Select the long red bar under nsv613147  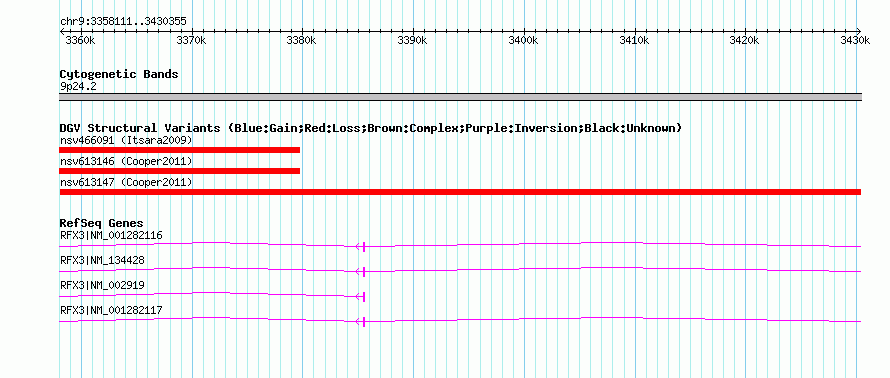coord(460,192)
